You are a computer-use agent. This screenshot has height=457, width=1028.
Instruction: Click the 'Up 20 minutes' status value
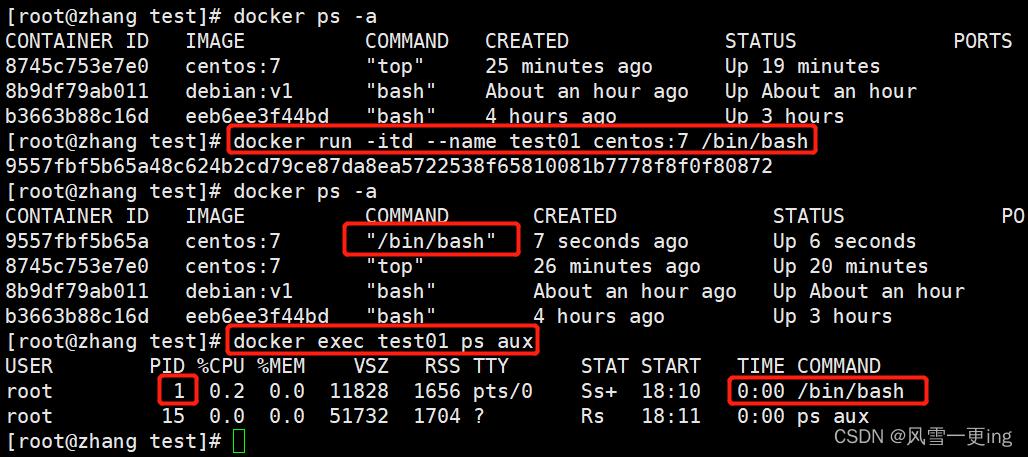[x=850, y=266]
